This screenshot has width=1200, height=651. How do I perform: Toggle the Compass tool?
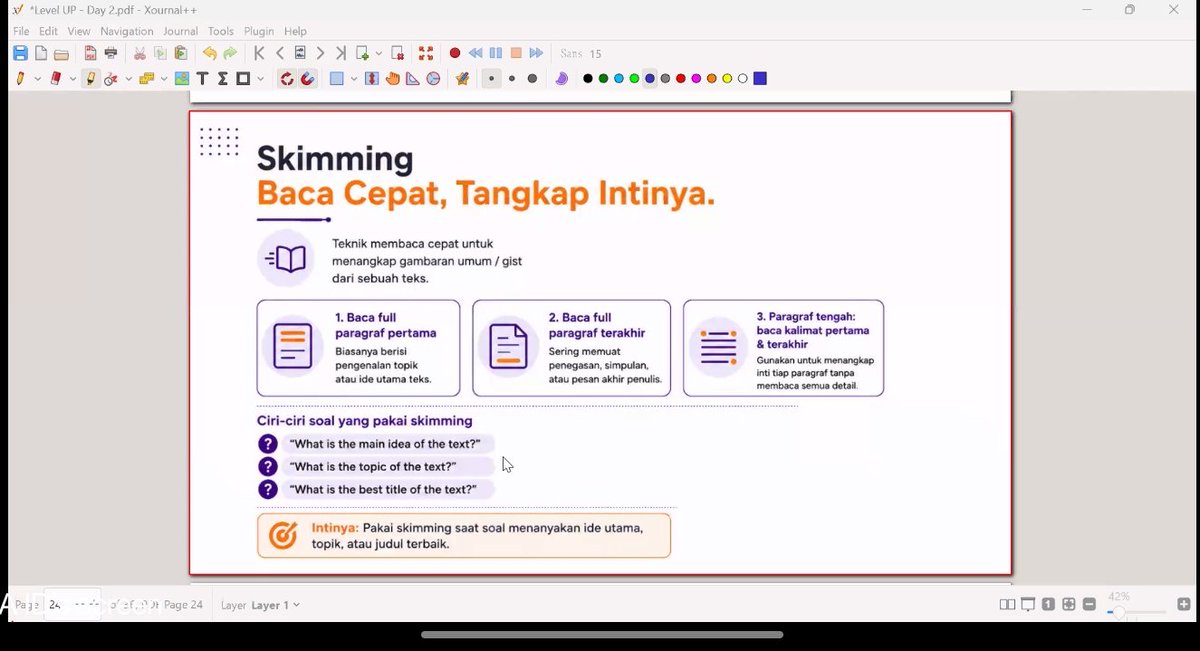tap(433, 78)
